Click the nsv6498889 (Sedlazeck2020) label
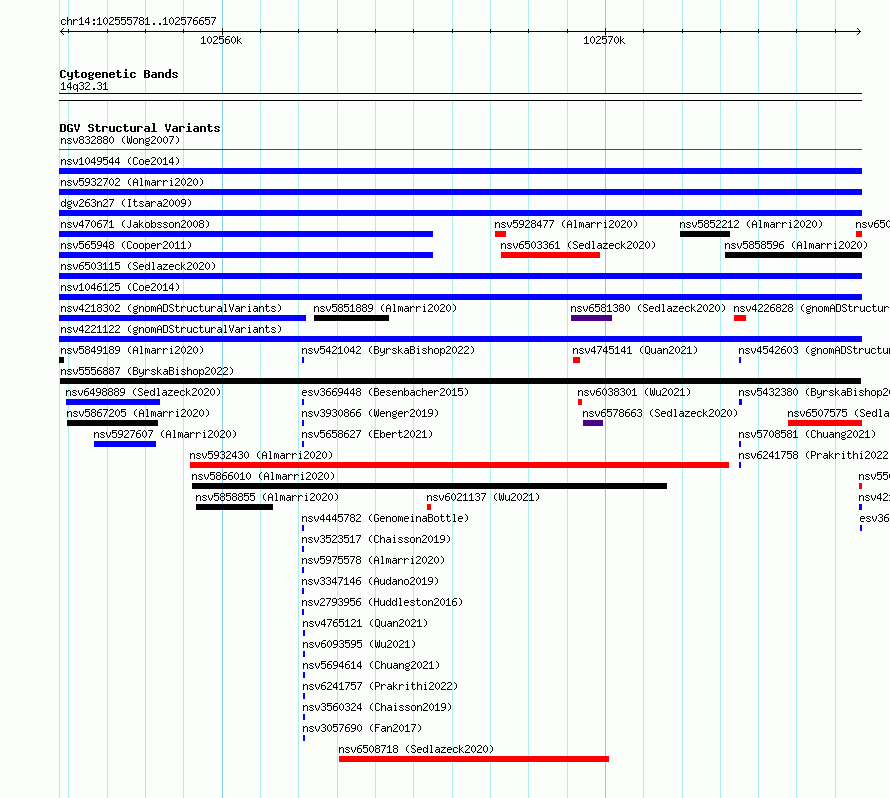 tap(143, 392)
